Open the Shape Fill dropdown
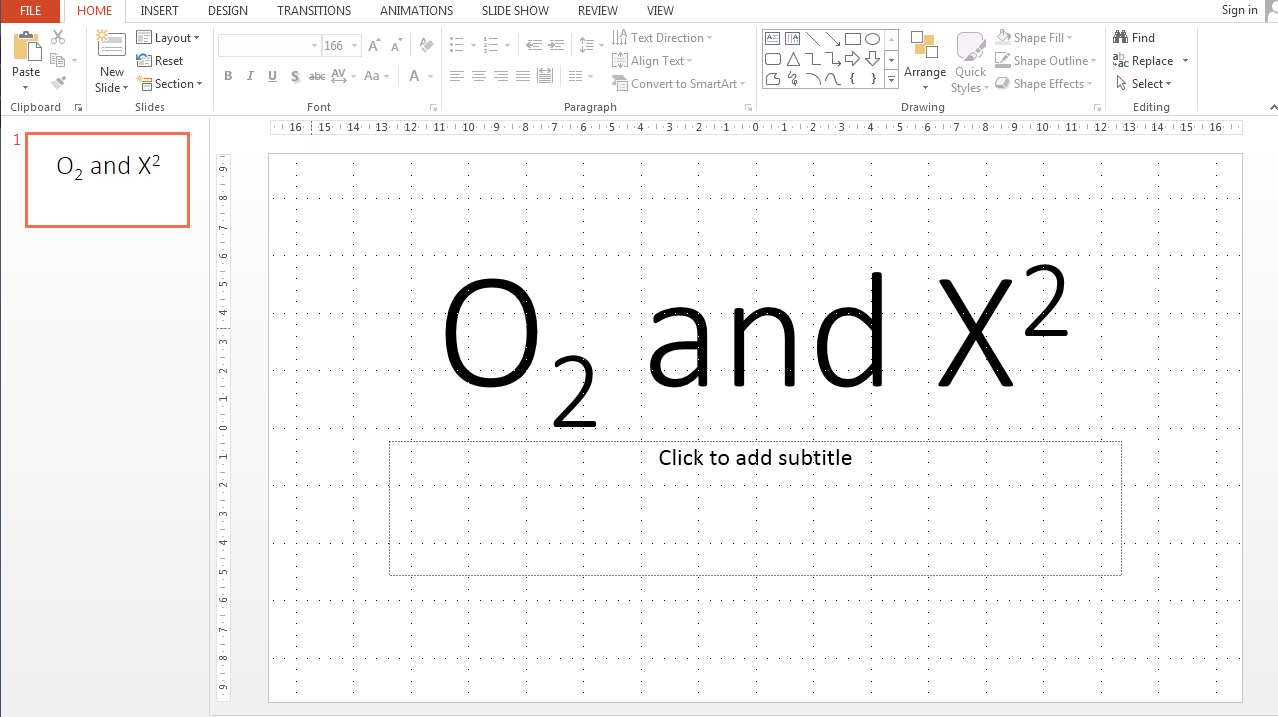This screenshot has height=717, width=1278. (x=1034, y=38)
